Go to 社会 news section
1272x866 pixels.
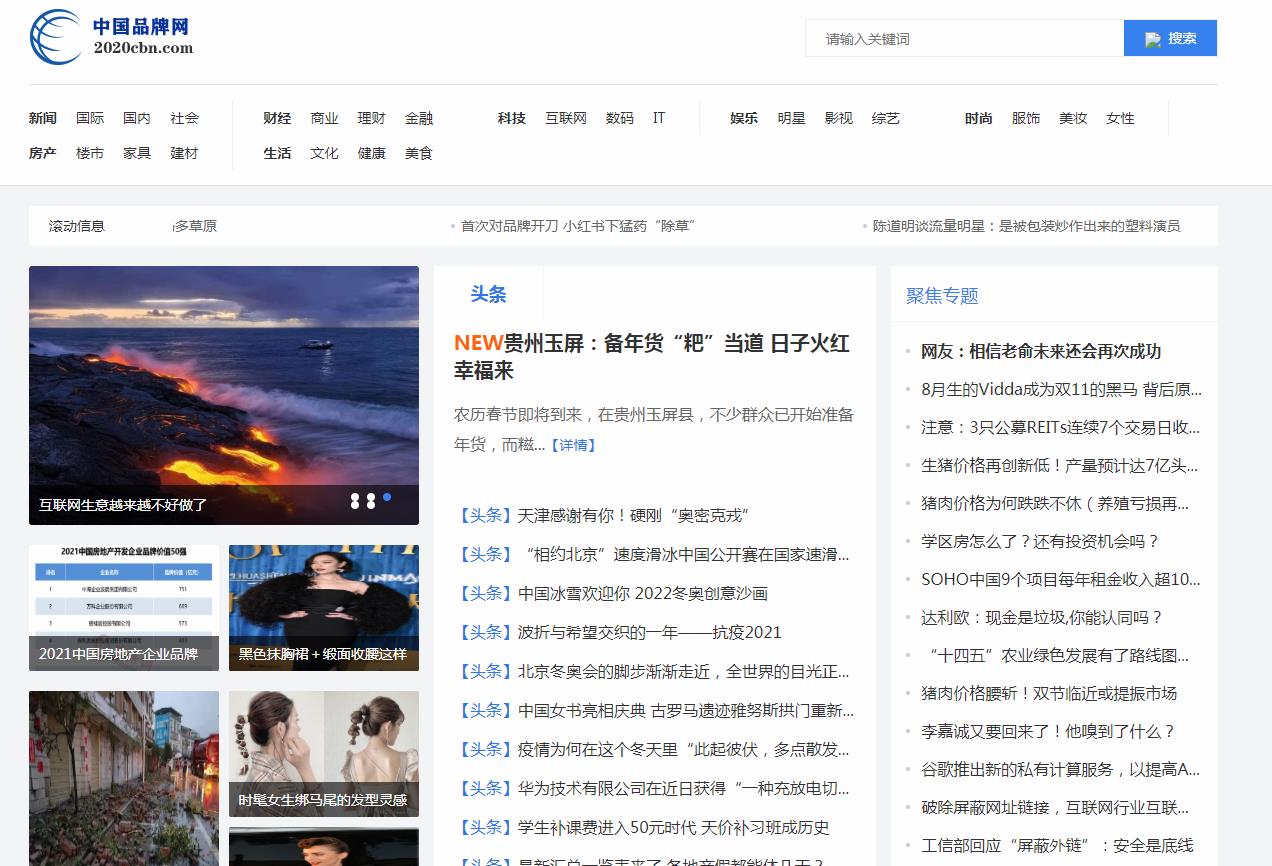(184, 118)
